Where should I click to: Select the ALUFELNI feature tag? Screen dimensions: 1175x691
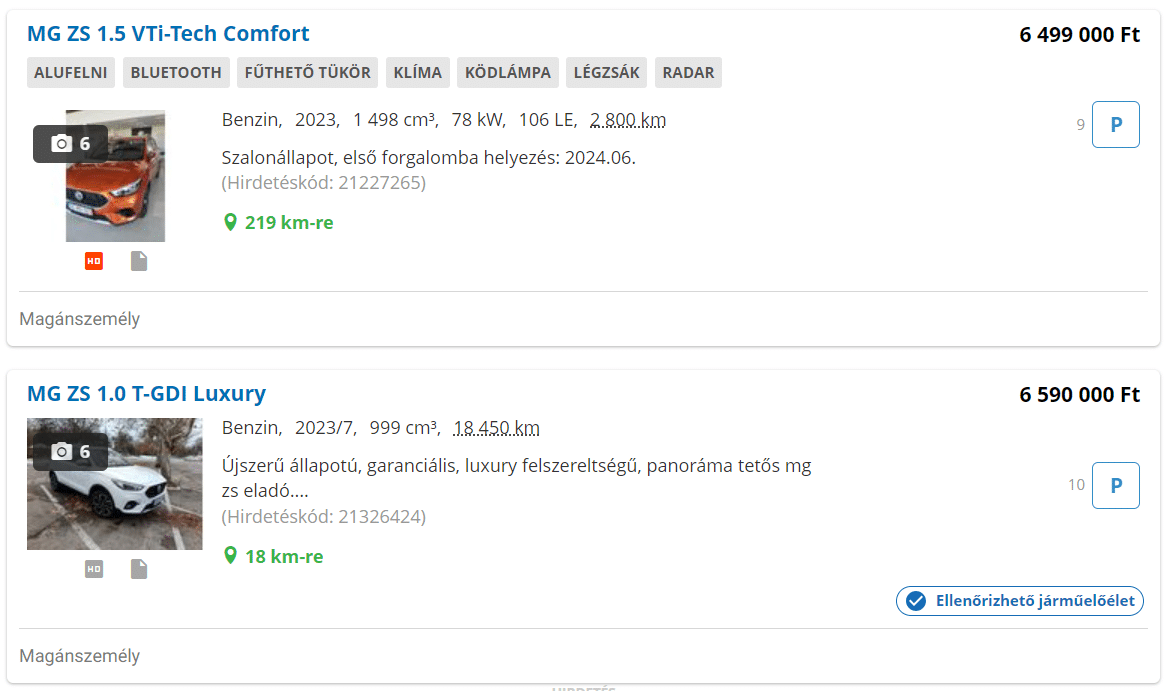coord(71,73)
